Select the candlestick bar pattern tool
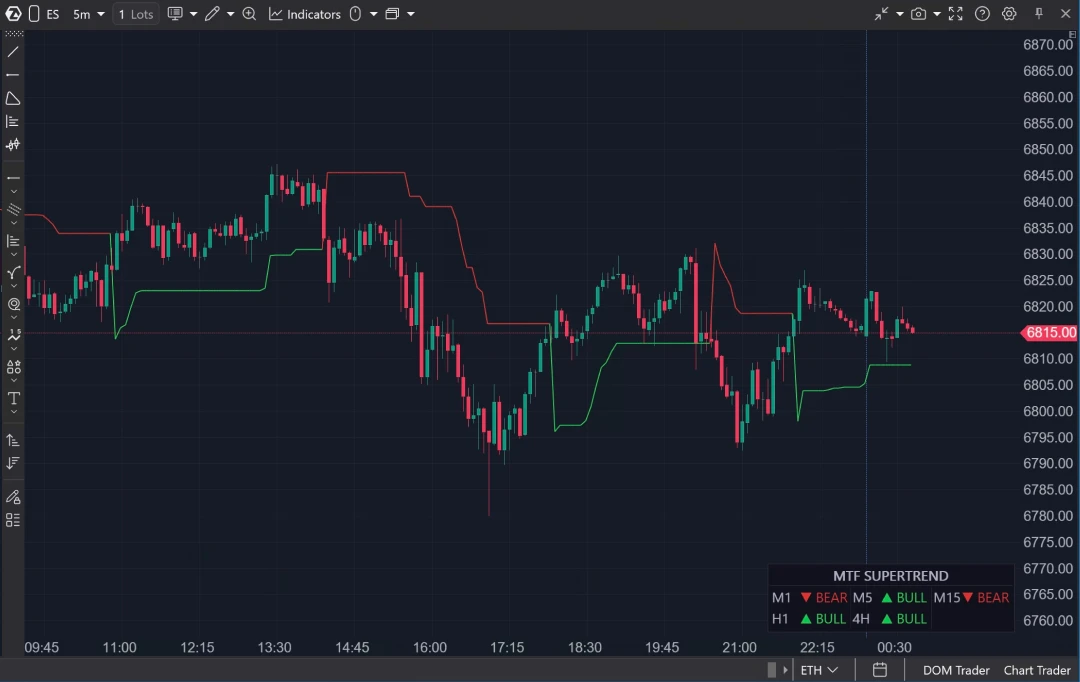This screenshot has width=1080, height=682. (12, 145)
